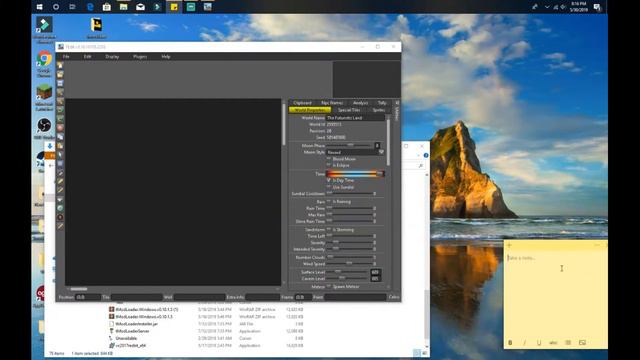The image size is (640, 360).
Task: Click the Windows Start button
Action: pyautogui.click(x=40, y=7)
